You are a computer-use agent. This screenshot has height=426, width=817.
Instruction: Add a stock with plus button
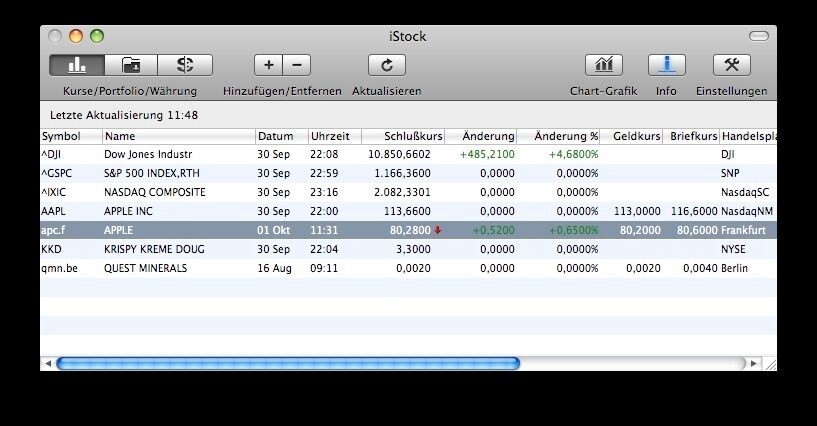268,65
